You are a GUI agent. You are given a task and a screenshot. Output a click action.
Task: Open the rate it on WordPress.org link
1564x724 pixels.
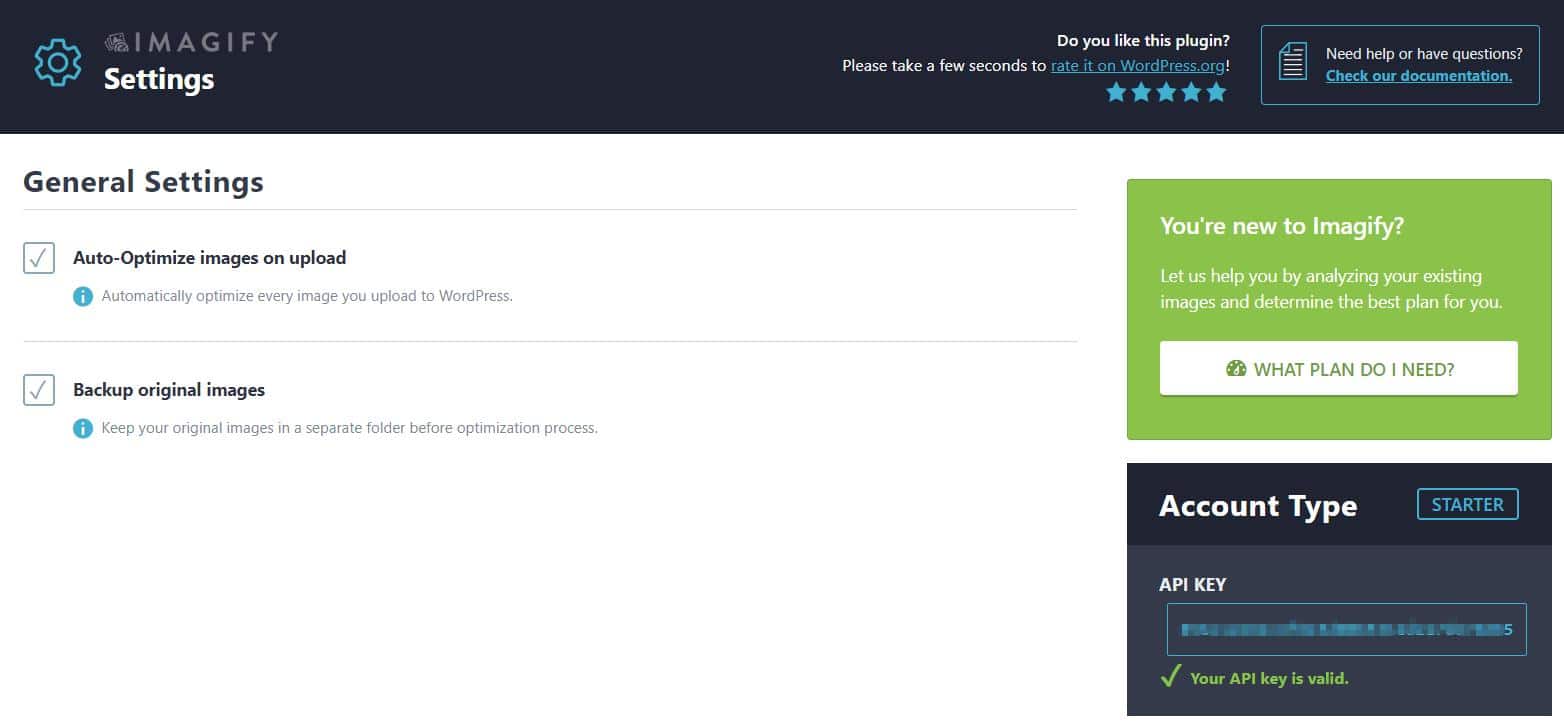coord(1138,65)
